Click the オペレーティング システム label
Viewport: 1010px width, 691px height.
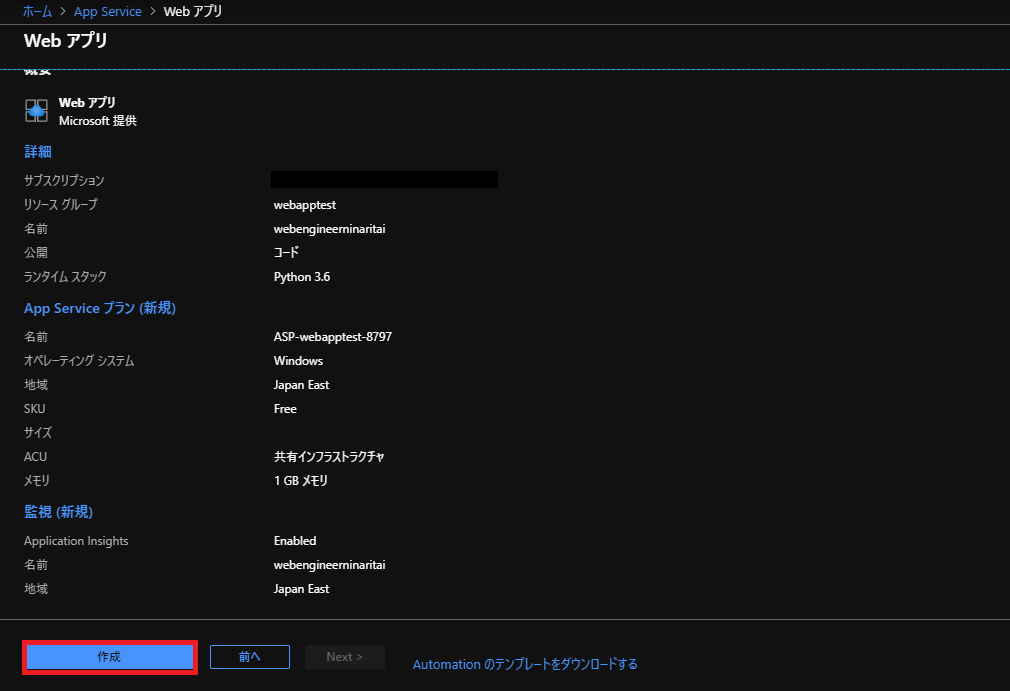79,361
